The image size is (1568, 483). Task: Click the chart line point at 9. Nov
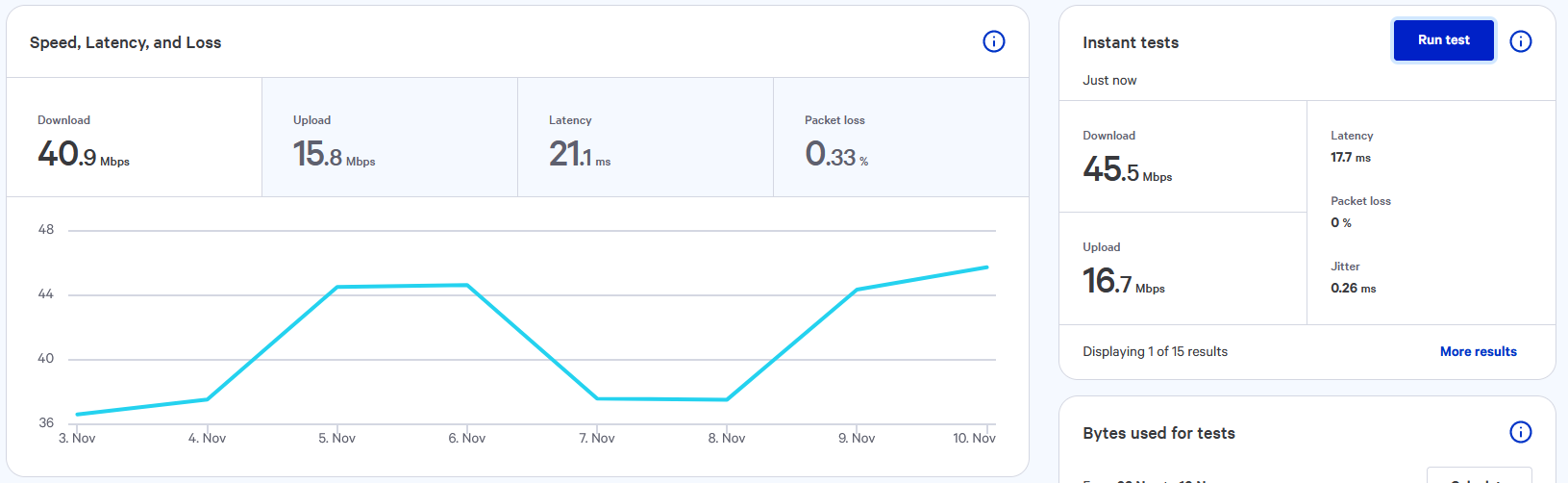coord(857,290)
